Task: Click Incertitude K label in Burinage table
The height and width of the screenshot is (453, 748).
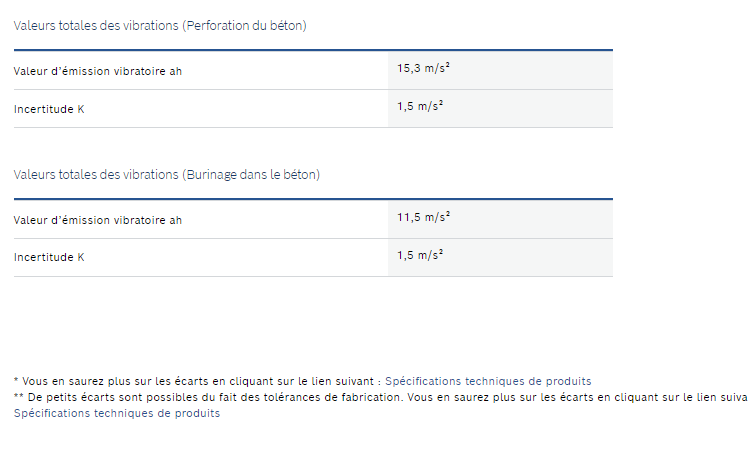Action: 49,257
